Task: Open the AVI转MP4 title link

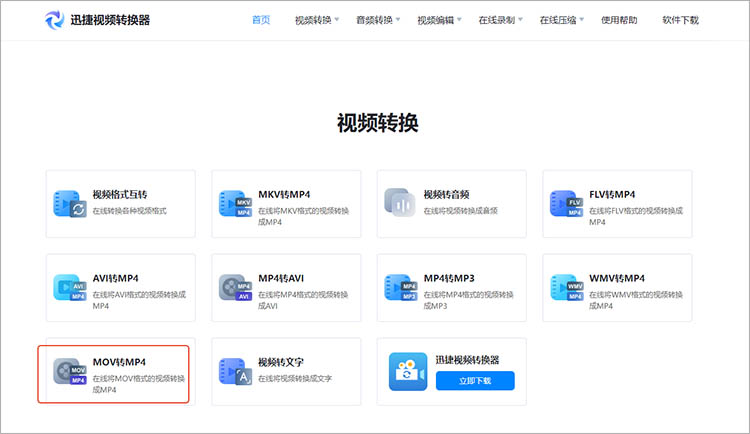Action: (x=116, y=278)
